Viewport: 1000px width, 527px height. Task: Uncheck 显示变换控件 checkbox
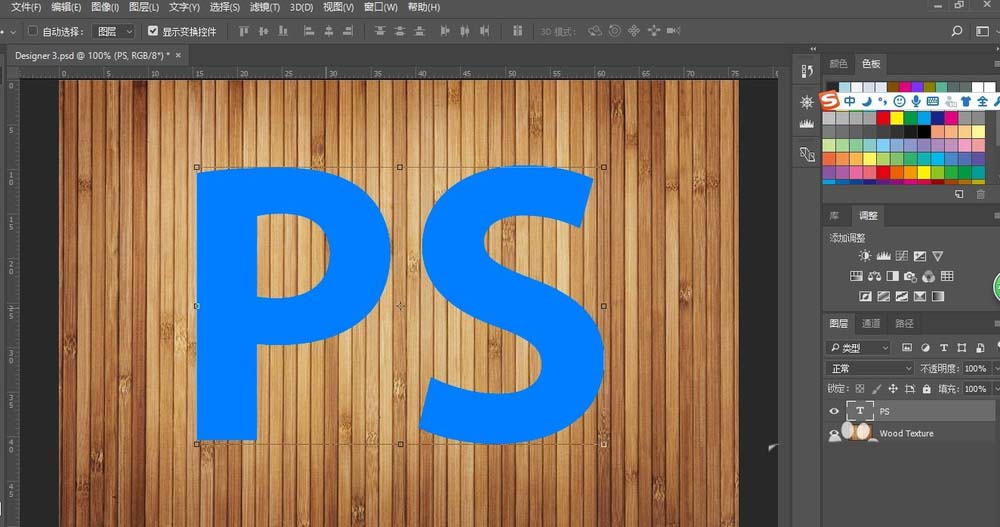[152, 31]
